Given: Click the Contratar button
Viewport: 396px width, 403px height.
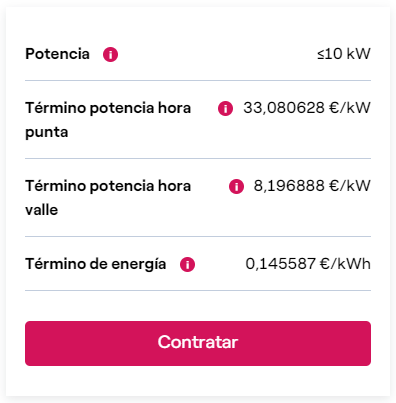Looking at the screenshot, I should pyautogui.click(x=198, y=343).
